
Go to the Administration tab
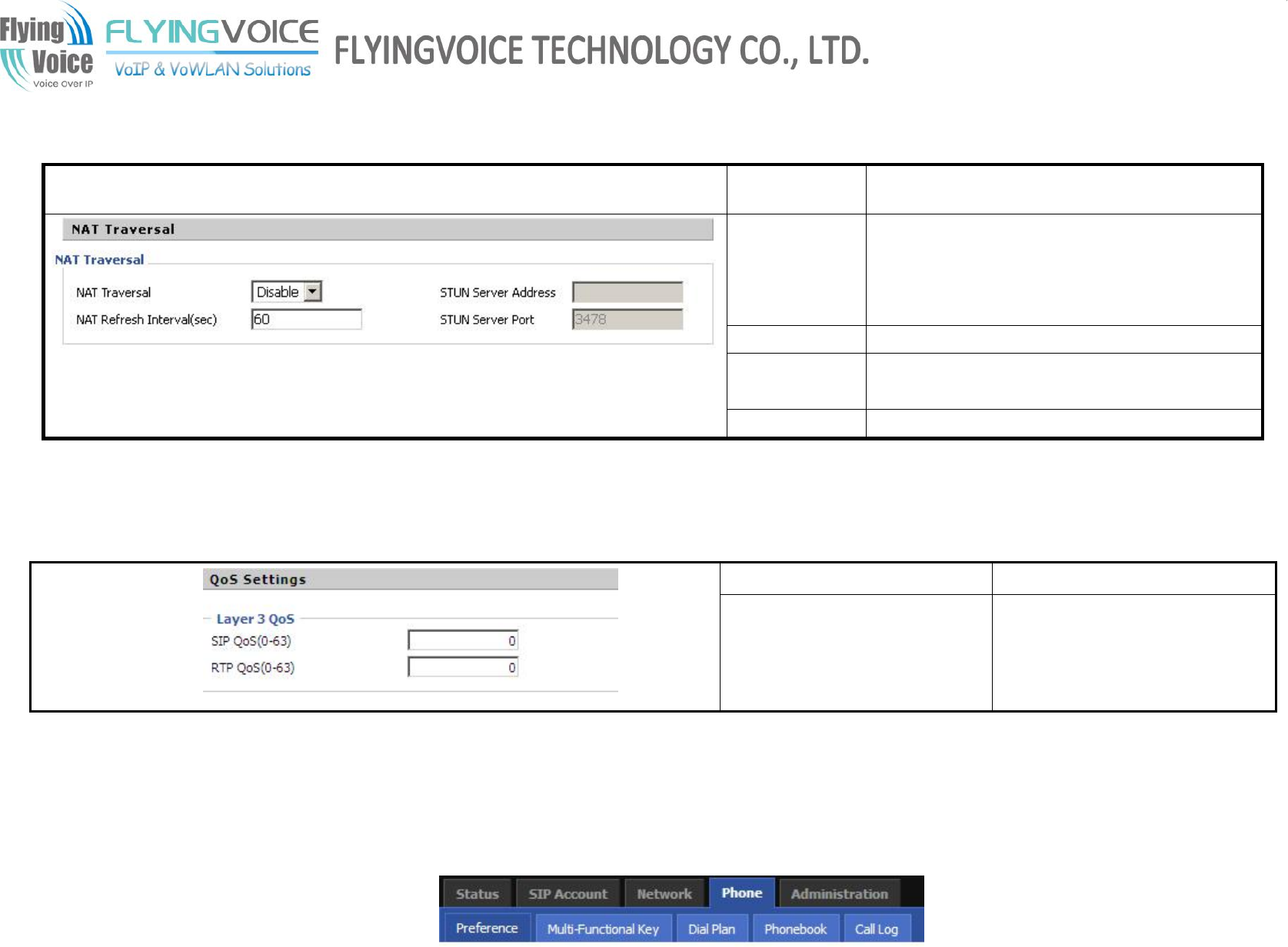point(840,894)
